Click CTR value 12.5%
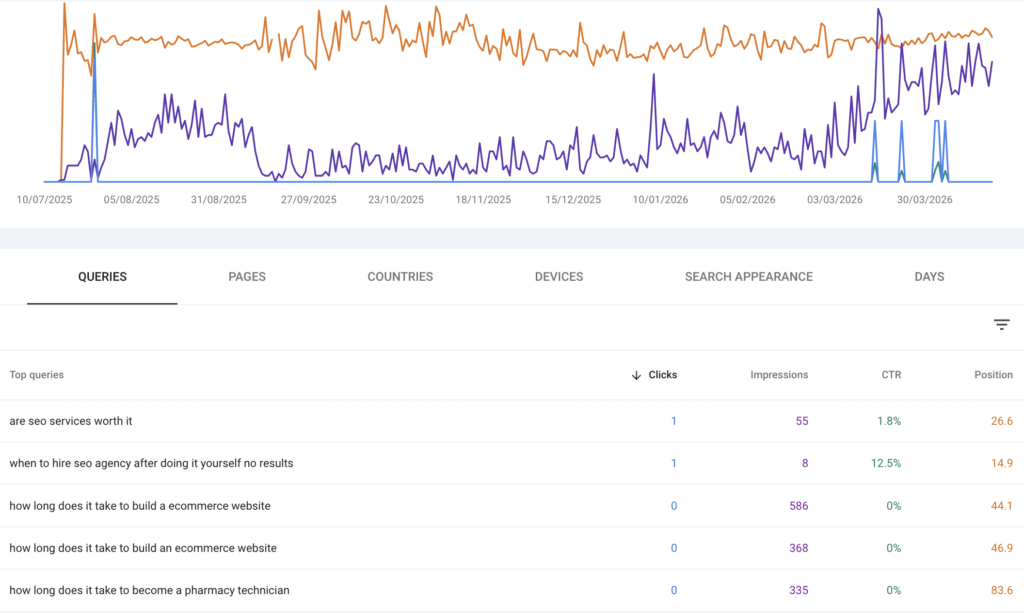 [886, 464]
